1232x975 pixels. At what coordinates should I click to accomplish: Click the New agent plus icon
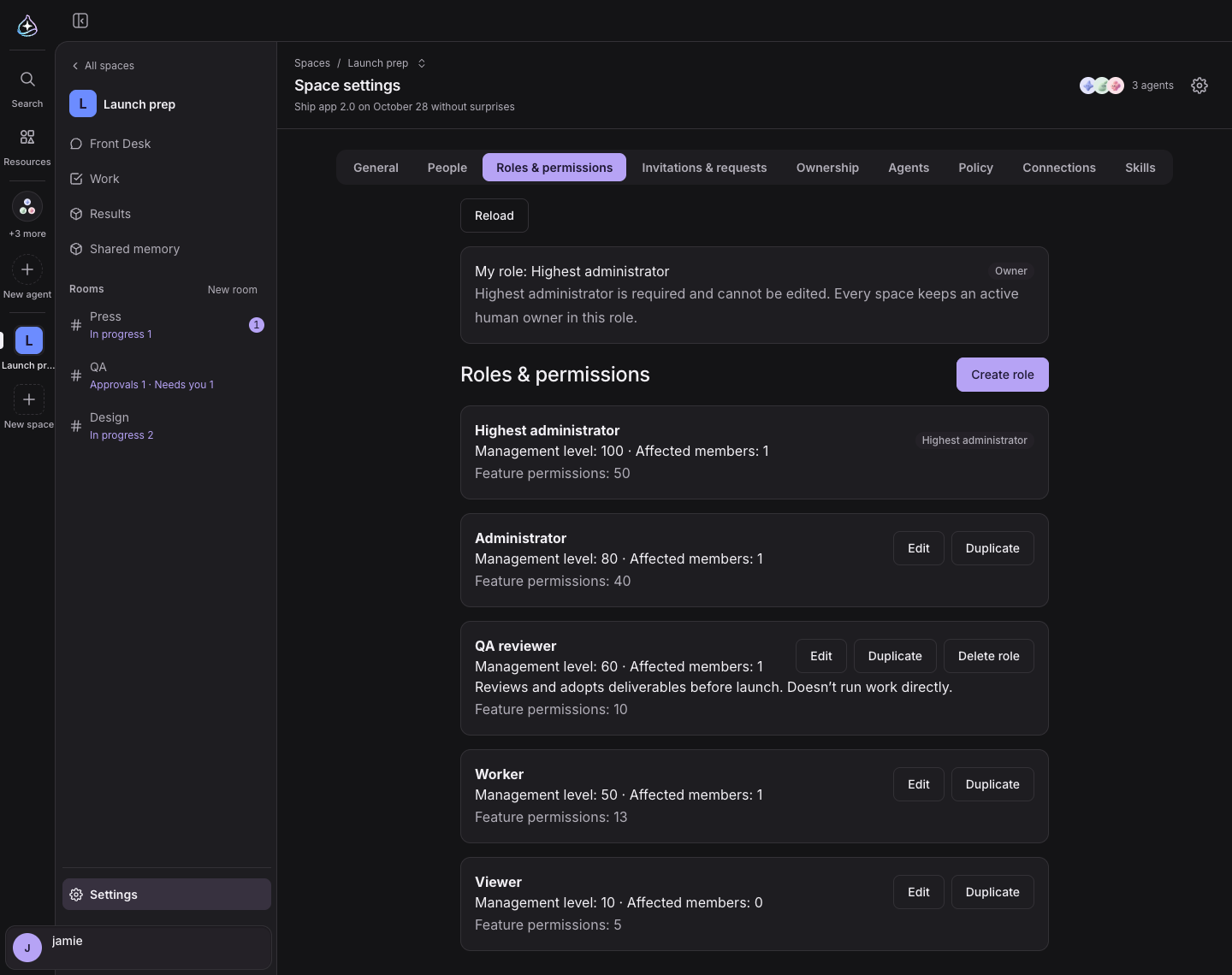click(27, 269)
